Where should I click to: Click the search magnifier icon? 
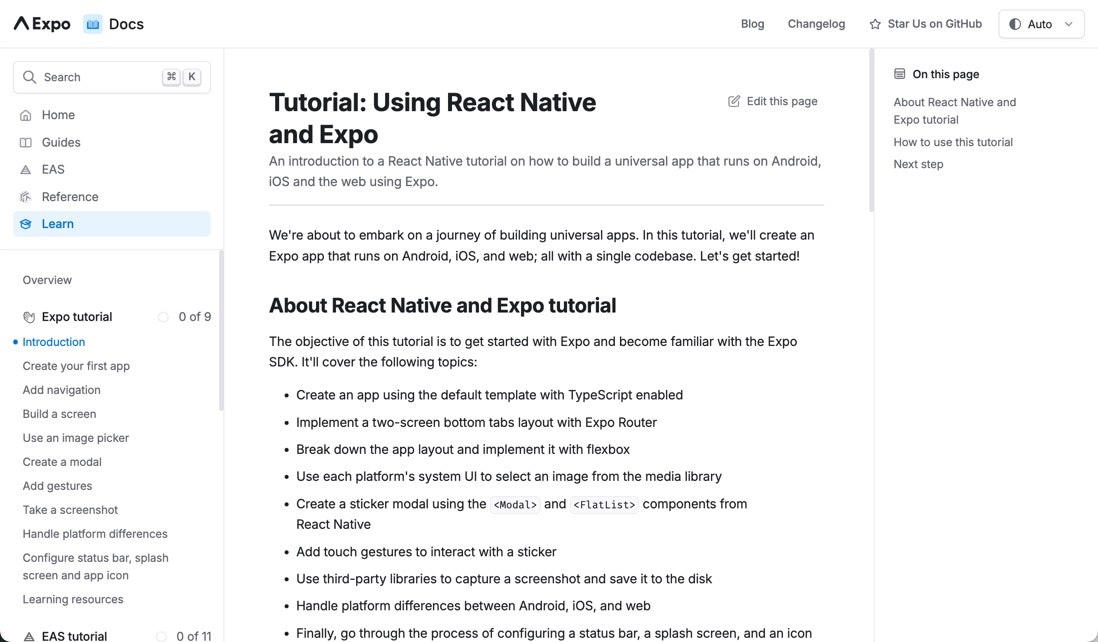click(29, 77)
